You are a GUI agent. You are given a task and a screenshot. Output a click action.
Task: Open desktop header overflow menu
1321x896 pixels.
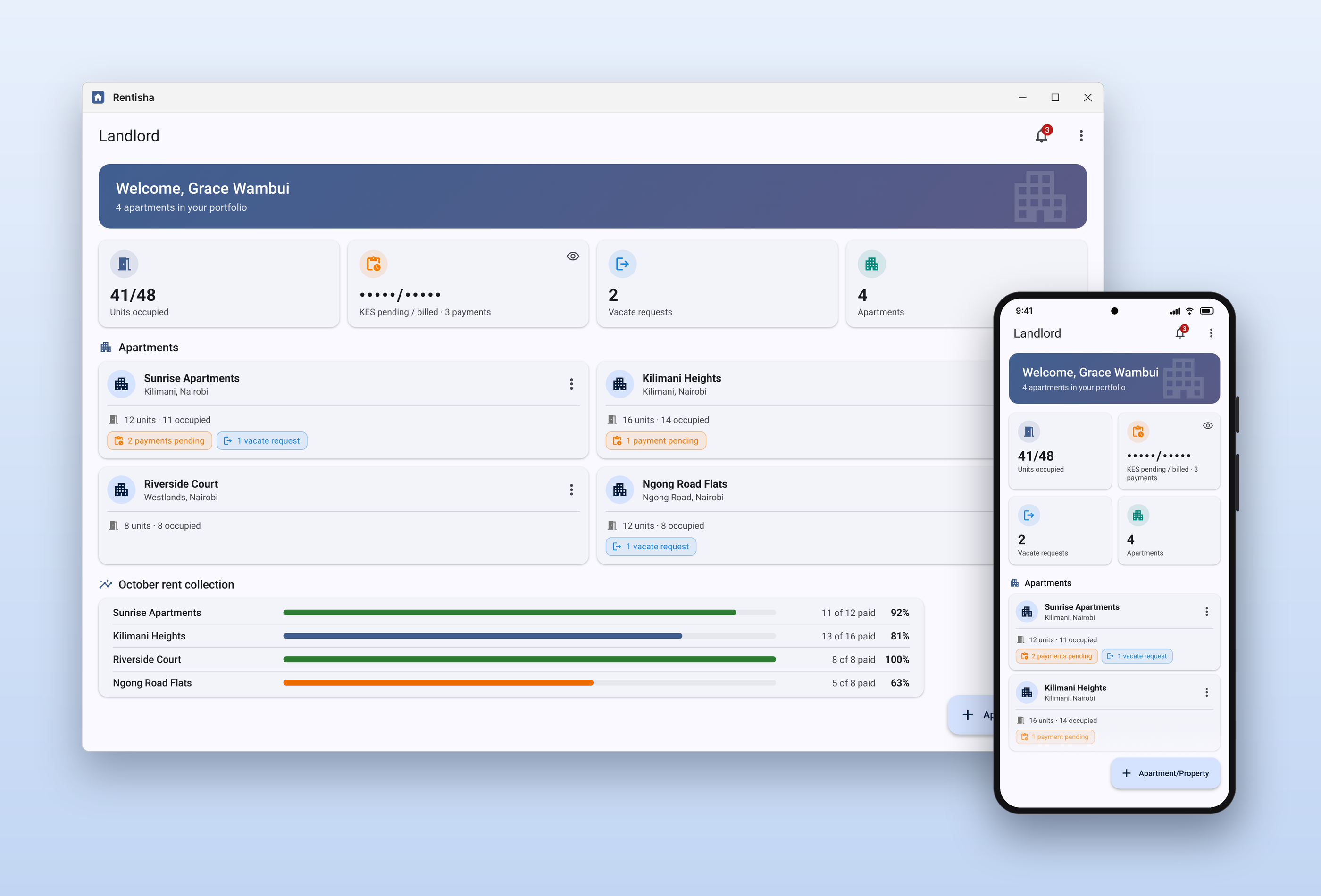click(1081, 135)
